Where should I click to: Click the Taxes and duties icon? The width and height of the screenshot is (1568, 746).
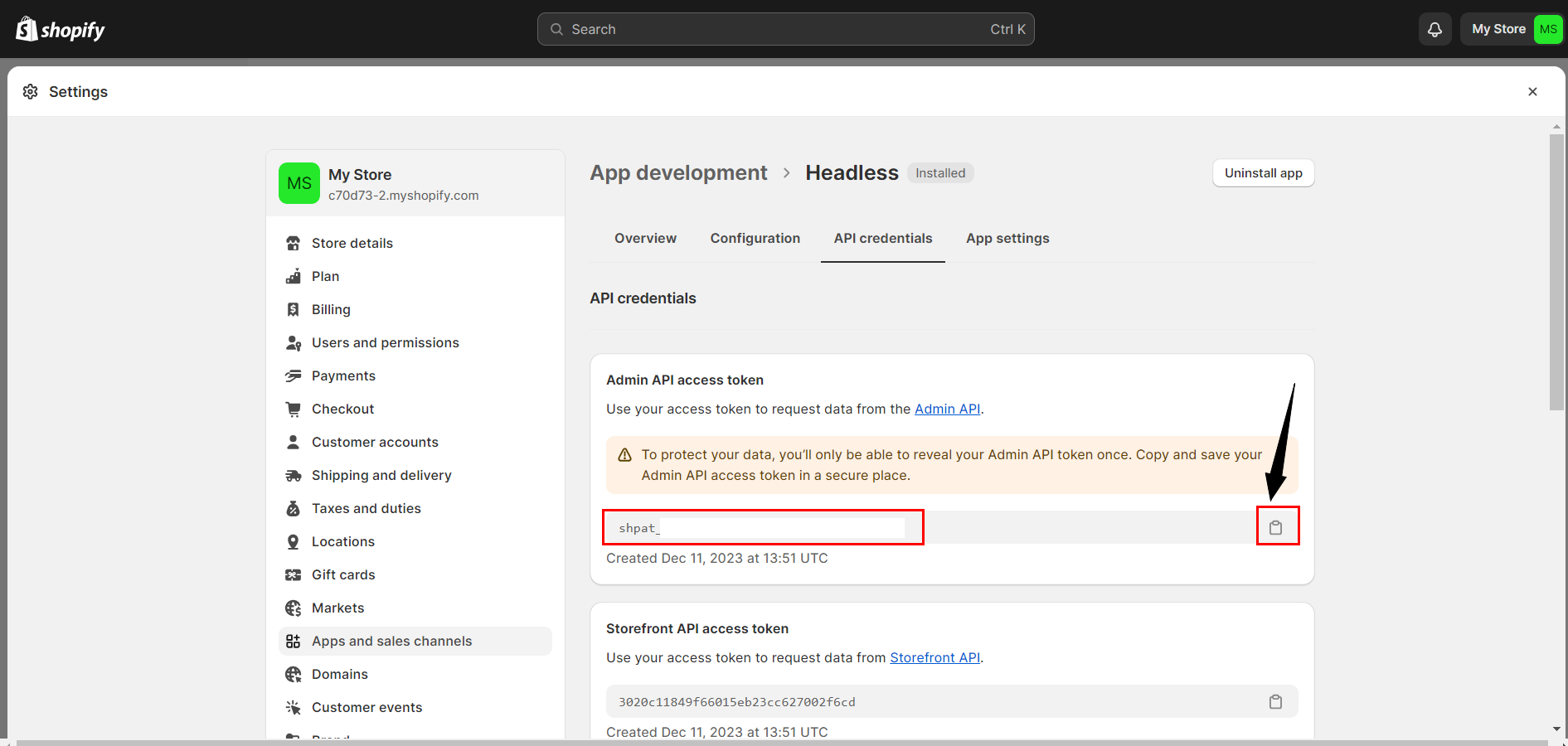pyautogui.click(x=293, y=508)
